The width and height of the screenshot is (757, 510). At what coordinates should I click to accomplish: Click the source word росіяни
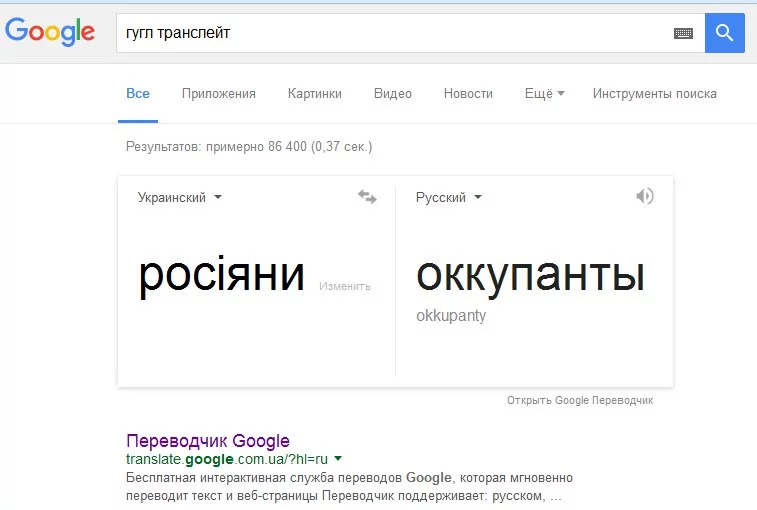click(x=221, y=275)
